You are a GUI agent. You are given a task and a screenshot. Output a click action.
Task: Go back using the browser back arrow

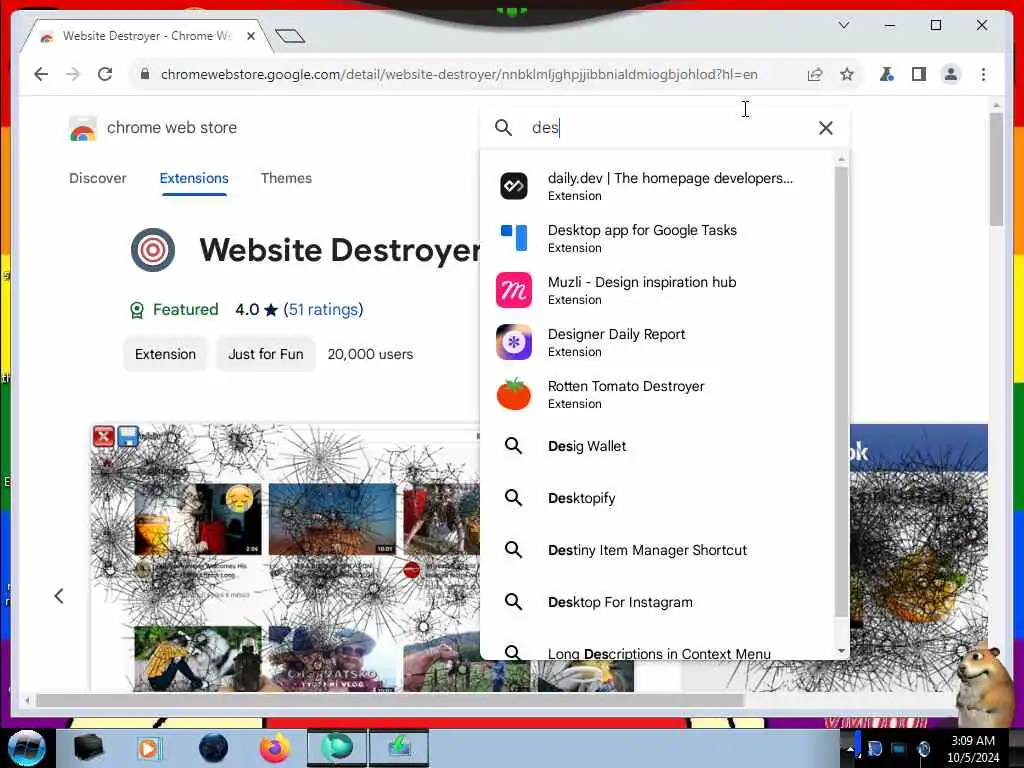coord(41,74)
